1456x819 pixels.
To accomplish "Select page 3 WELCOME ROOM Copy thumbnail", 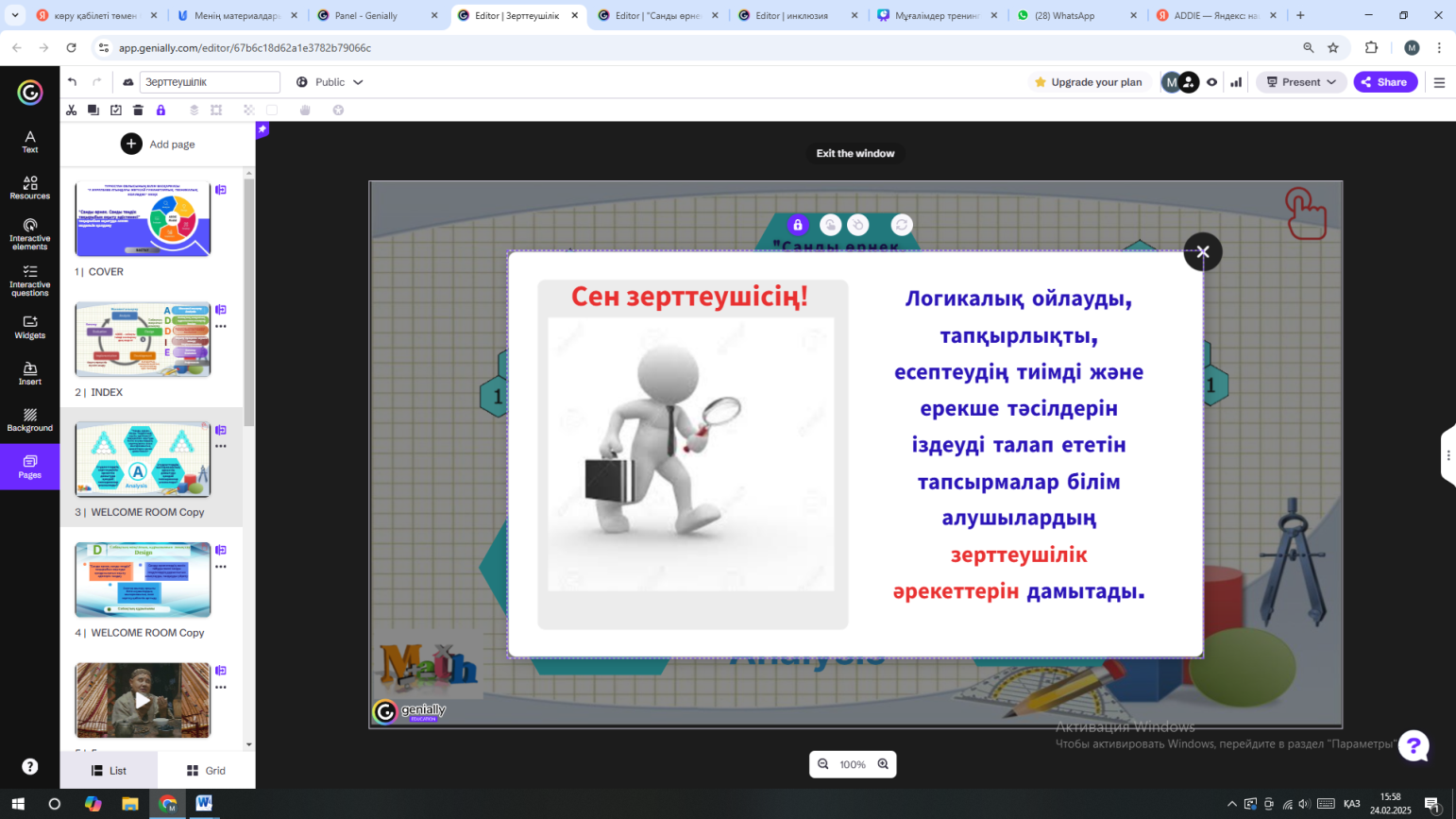I will [143, 459].
